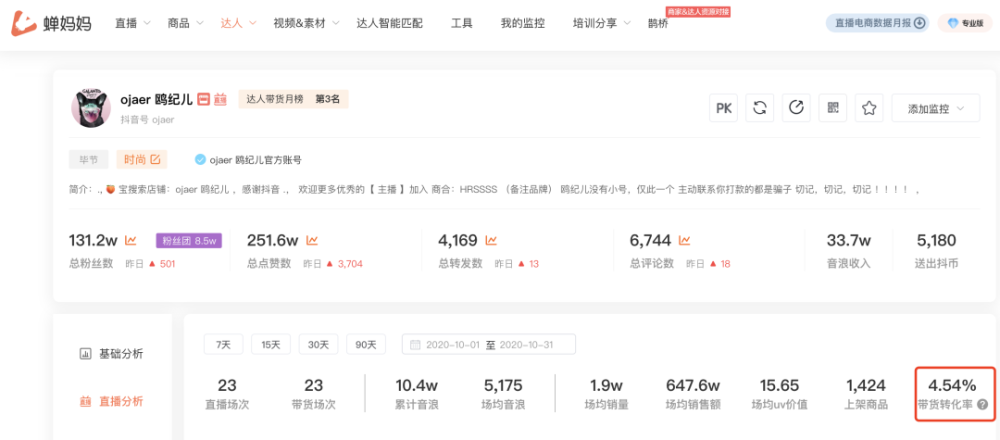Viewport: 1000px width, 440px height.
Task: Select the 7天 time range
Action: [223, 344]
